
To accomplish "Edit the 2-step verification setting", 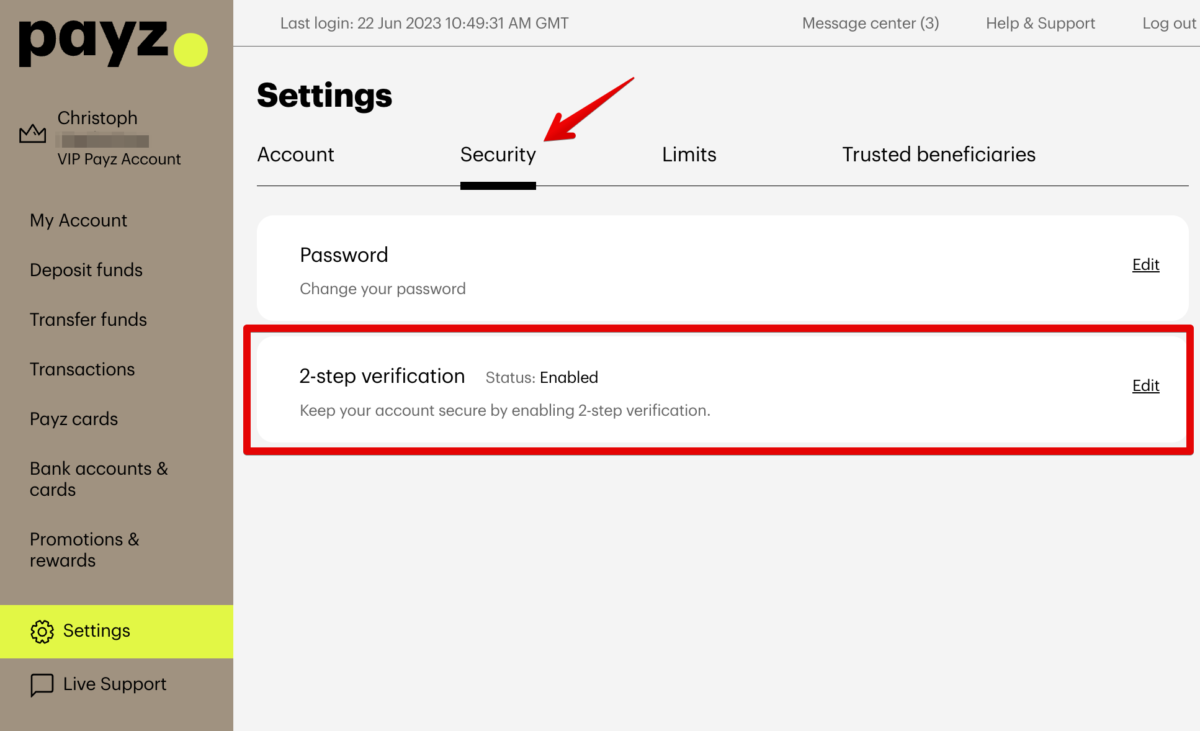I will pos(1145,385).
